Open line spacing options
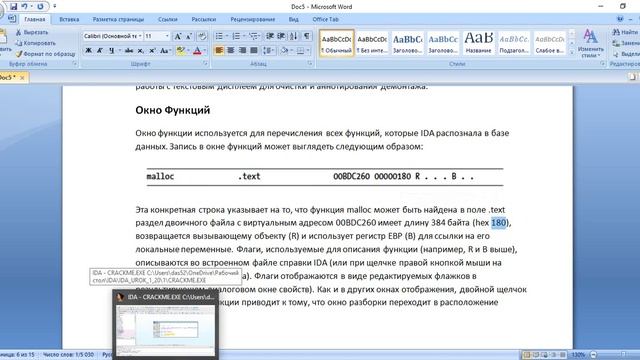Image resolution: width=640 pixels, height=360 pixels. (x=268, y=51)
